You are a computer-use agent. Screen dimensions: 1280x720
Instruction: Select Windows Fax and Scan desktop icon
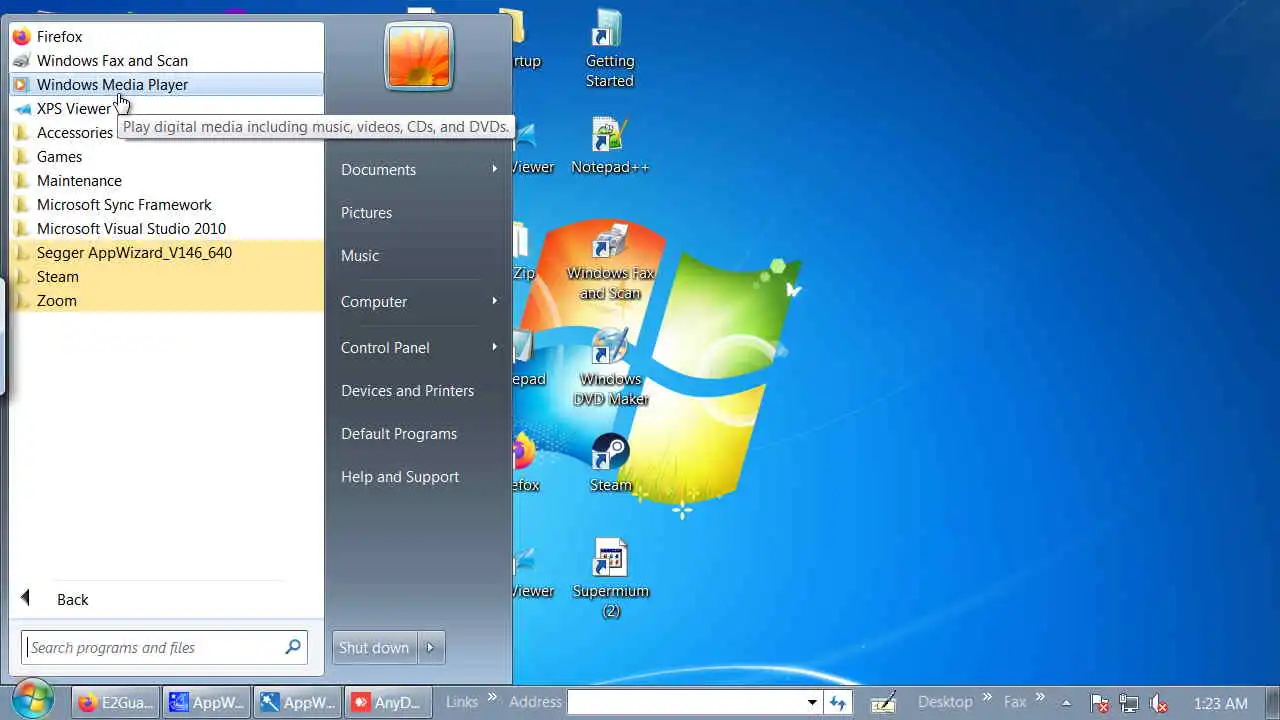pyautogui.click(x=610, y=262)
